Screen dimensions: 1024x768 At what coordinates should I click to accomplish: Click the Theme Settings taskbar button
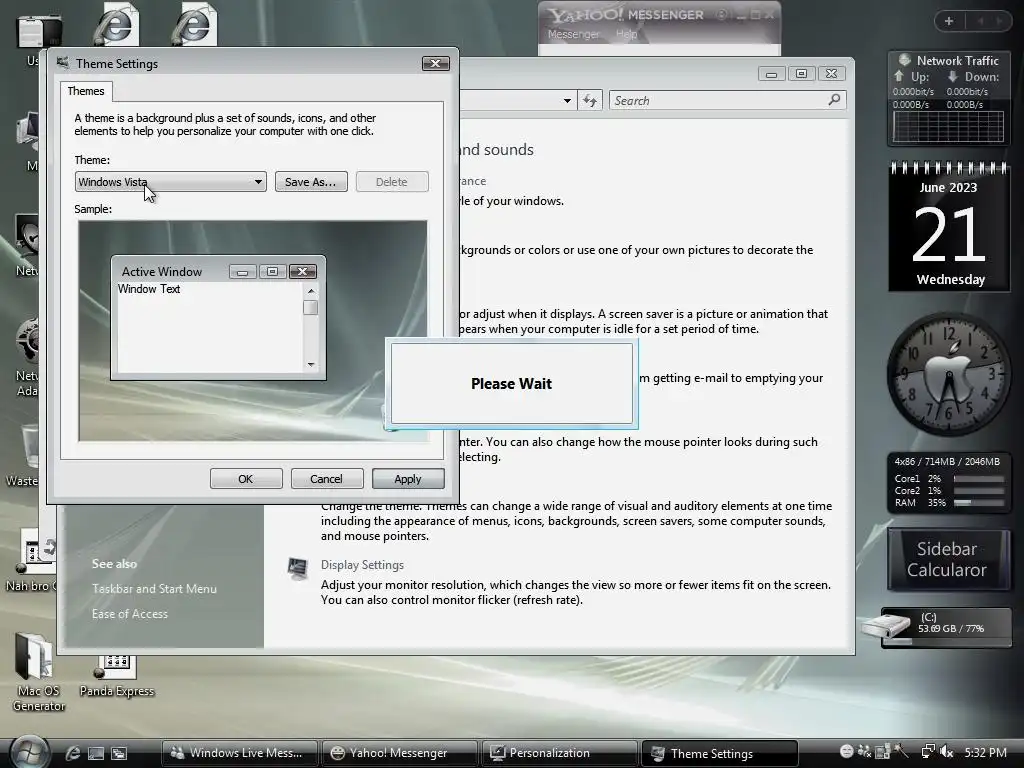coord(719,753)
